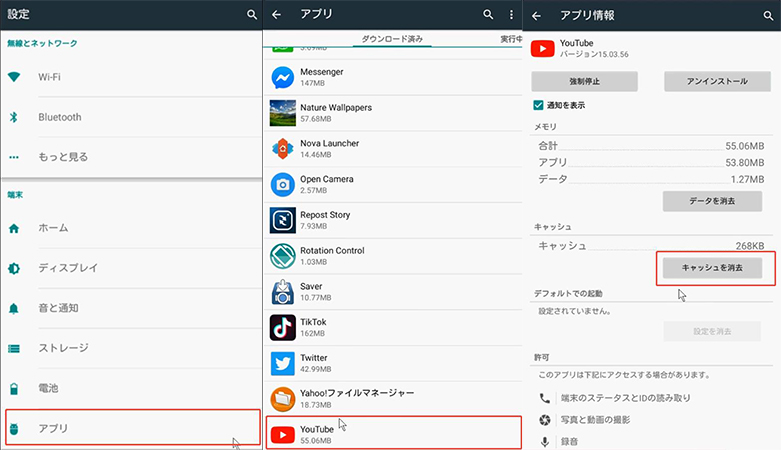The width and height of the screenshot is (781, 450).
Task: Click the Nova Launcher app icon
Action: [x=282, y=149]
